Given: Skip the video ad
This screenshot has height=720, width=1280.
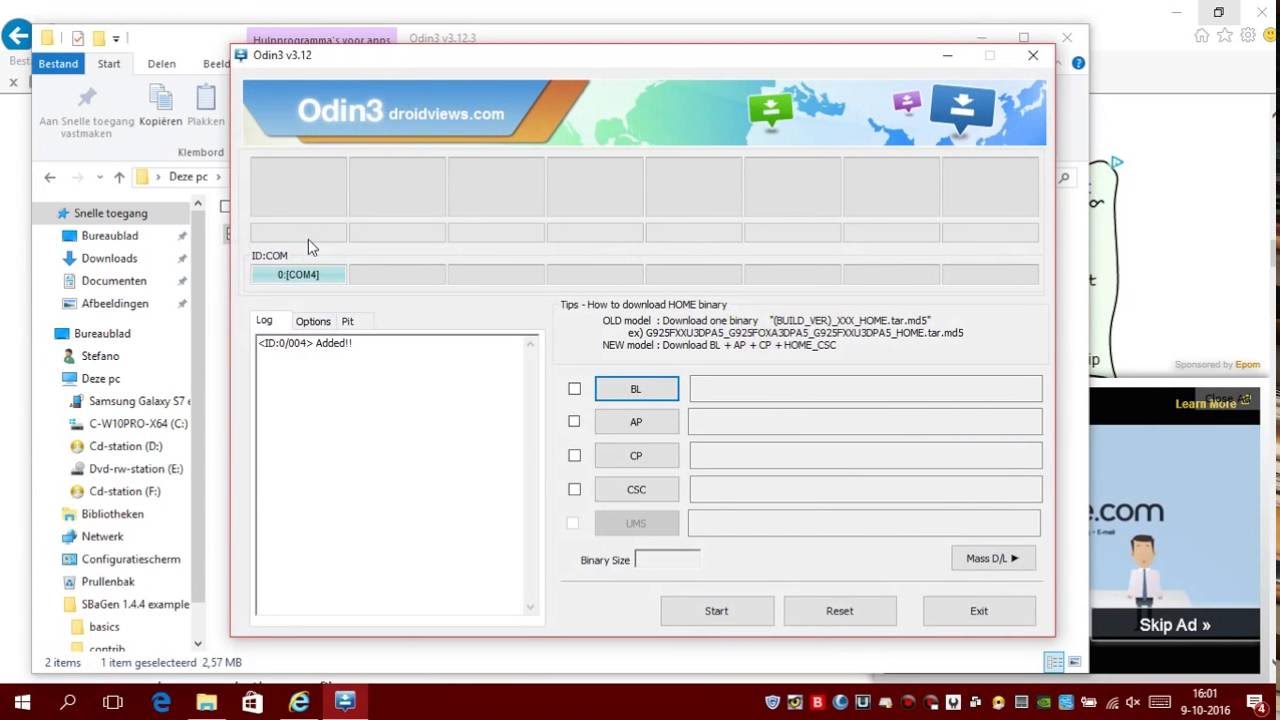Looking at the screenshot, I should [x=1175, y=625].
